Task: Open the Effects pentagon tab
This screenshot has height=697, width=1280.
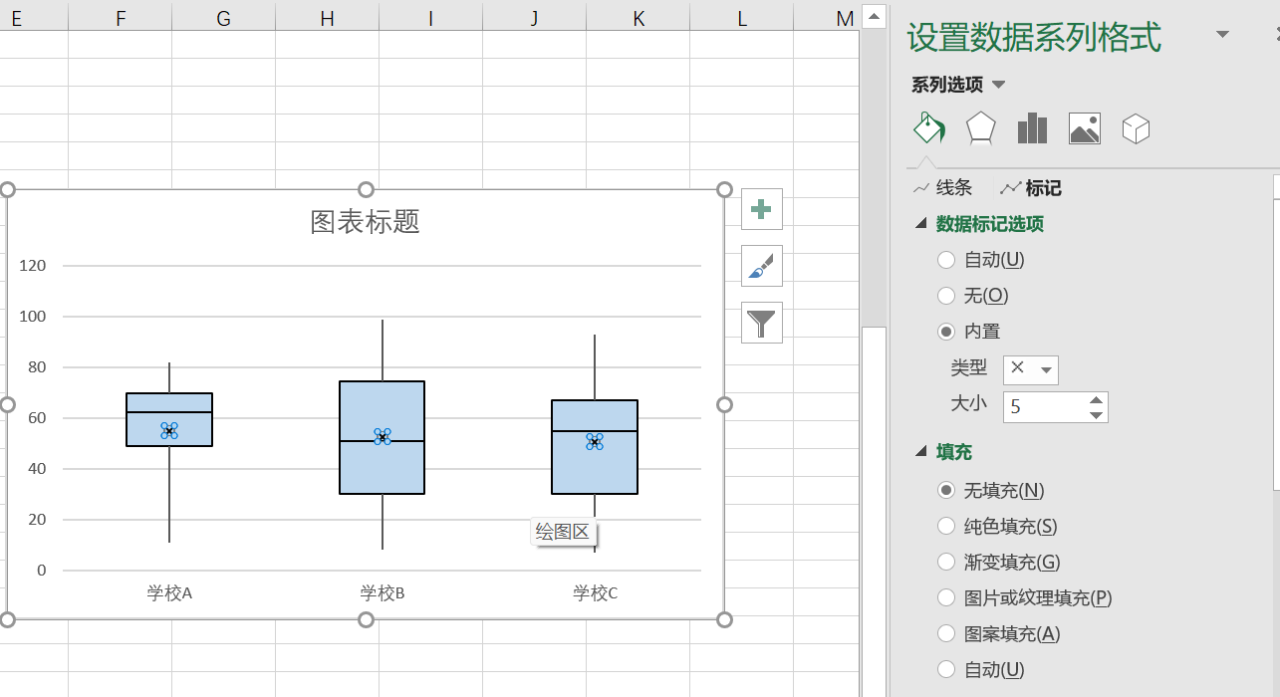Action: click(981, 129)
